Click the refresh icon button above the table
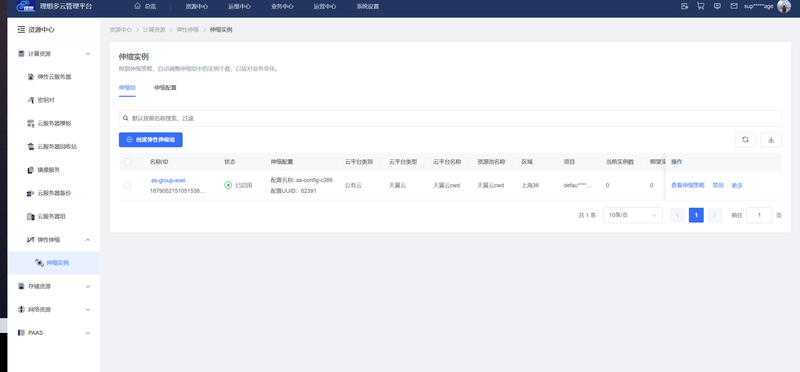 coord(745,140)
